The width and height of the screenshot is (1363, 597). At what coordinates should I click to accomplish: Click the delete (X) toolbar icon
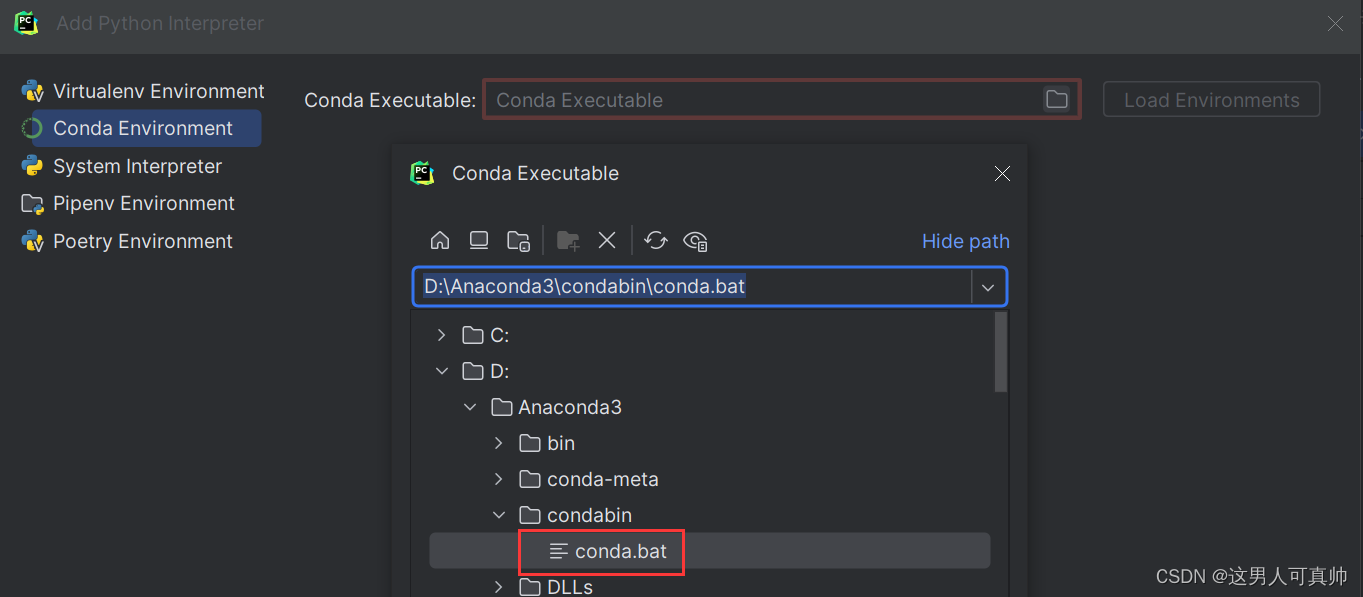607,240
